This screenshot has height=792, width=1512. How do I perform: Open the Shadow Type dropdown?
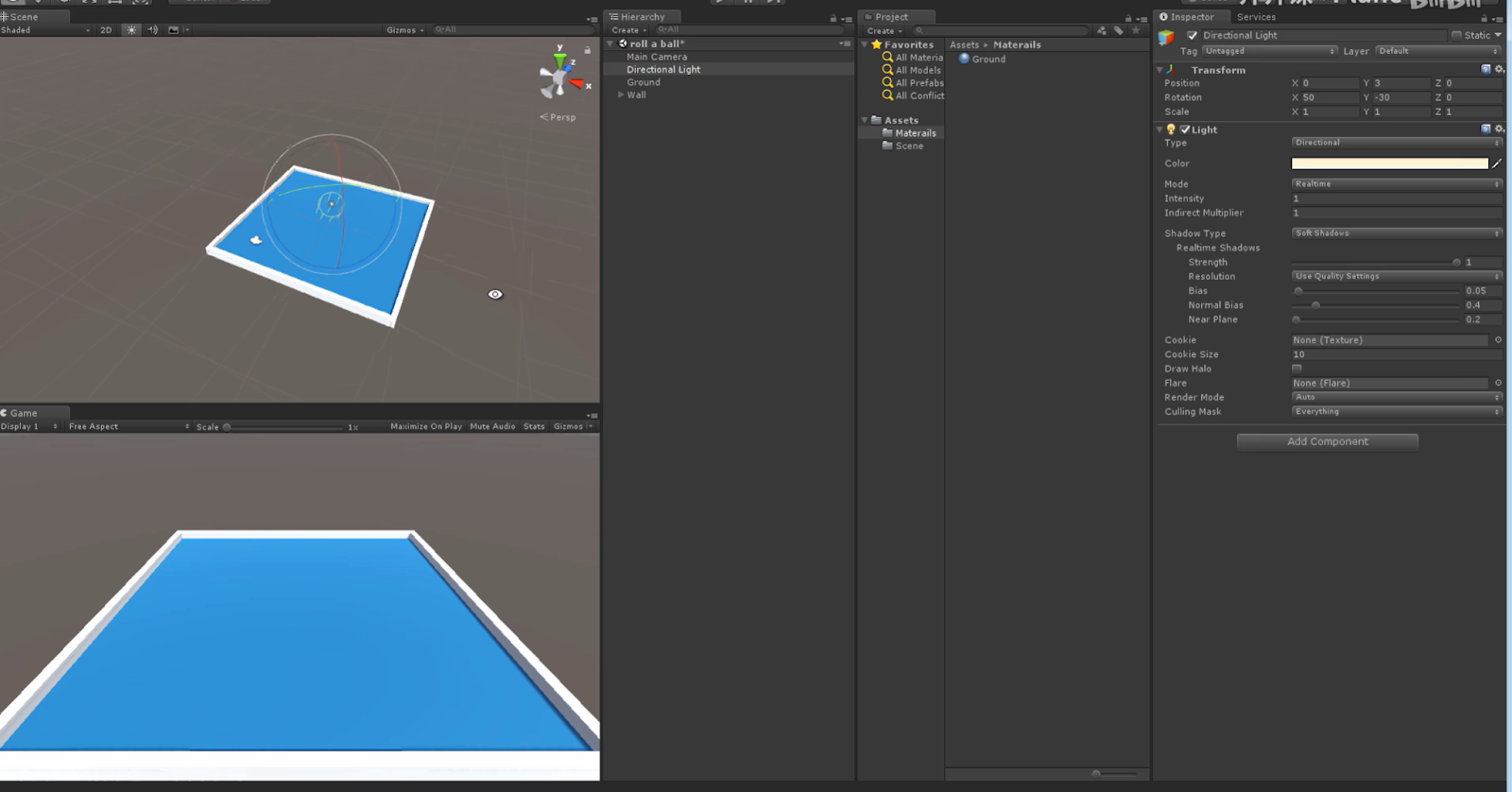1396,233
